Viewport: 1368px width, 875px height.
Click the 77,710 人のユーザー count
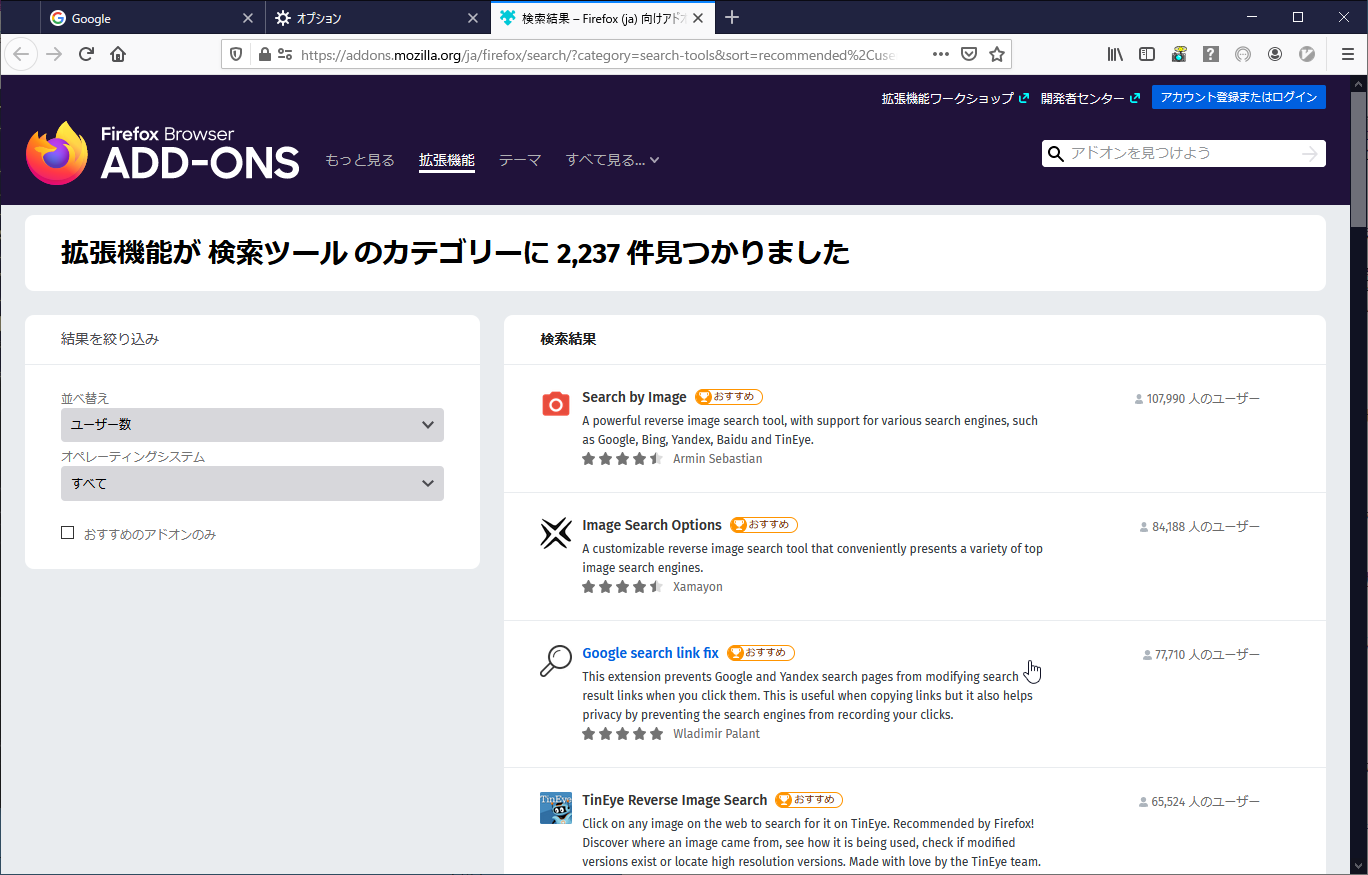click(x=1201, y=655)
